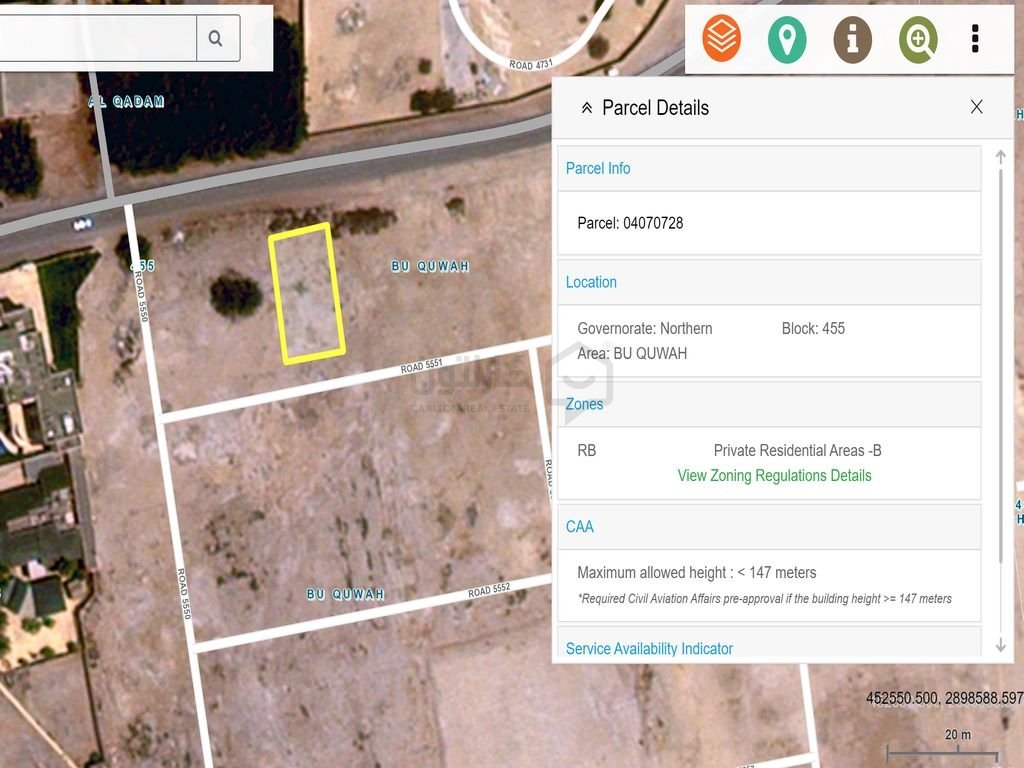Activate the green zoom-in magnifier tool
Screen dimensions: 1024x768
(918, 40)
